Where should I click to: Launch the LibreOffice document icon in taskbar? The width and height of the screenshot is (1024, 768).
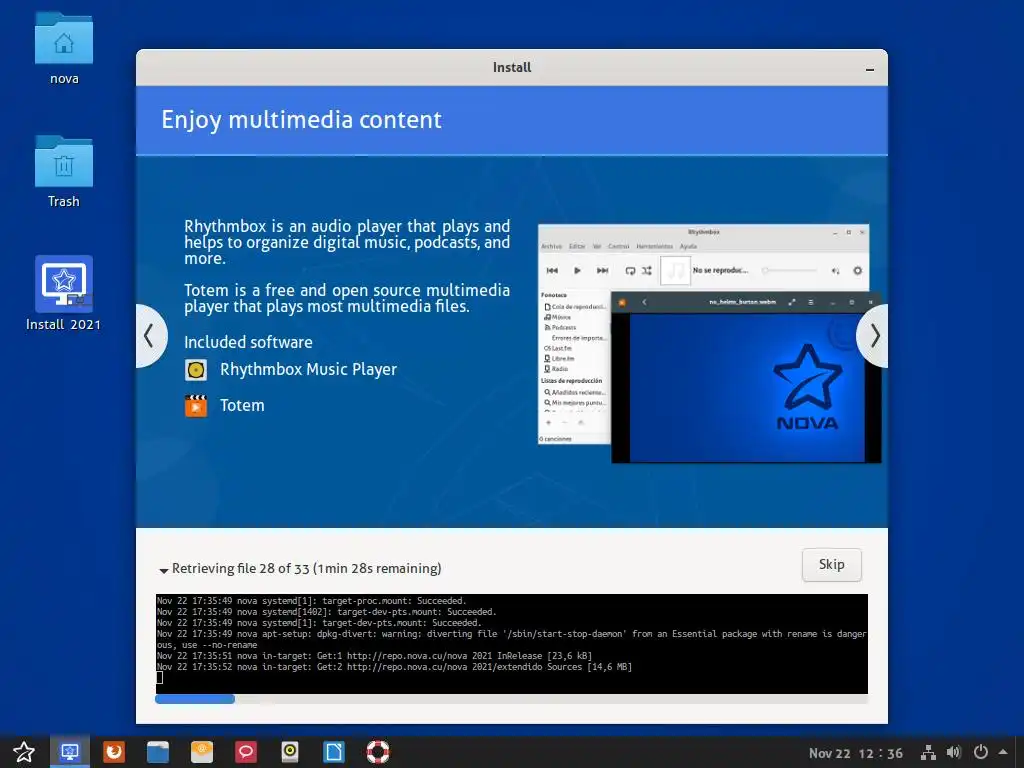click(x=334, y=752)
